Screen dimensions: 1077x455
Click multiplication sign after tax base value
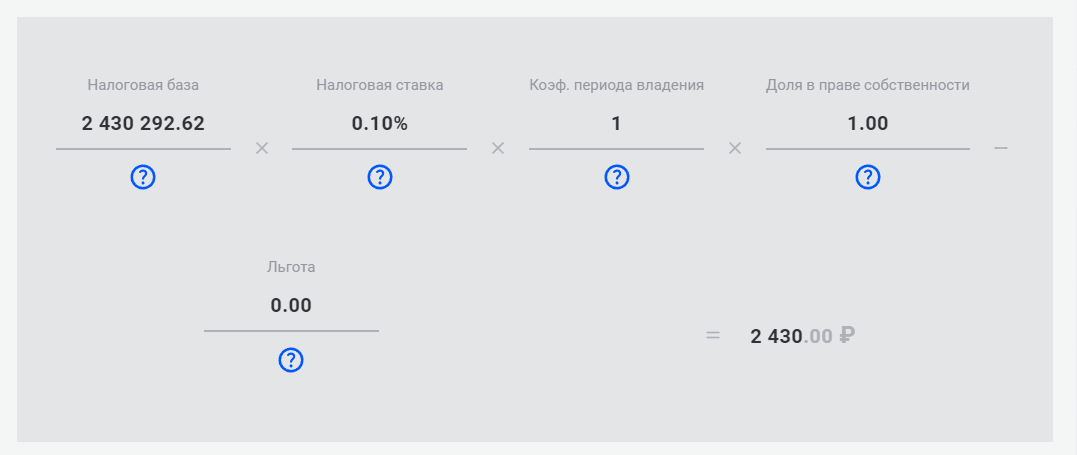pyautogui.click(x=262, y=148)
